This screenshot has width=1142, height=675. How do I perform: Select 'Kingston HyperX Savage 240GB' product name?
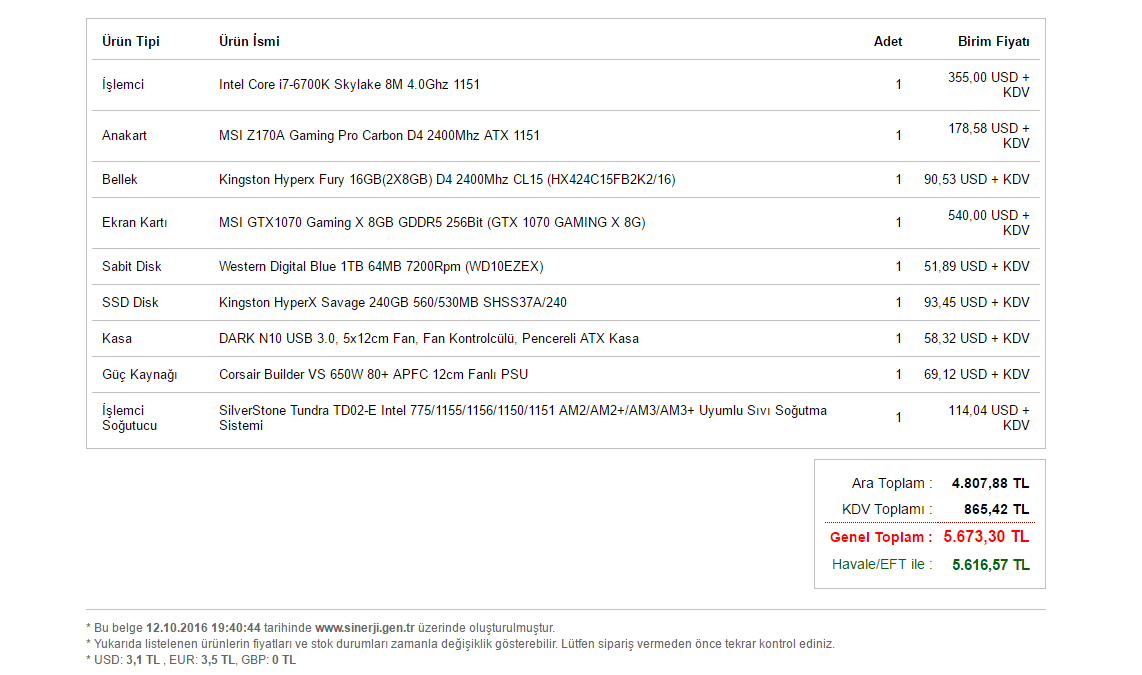[393, 302]
